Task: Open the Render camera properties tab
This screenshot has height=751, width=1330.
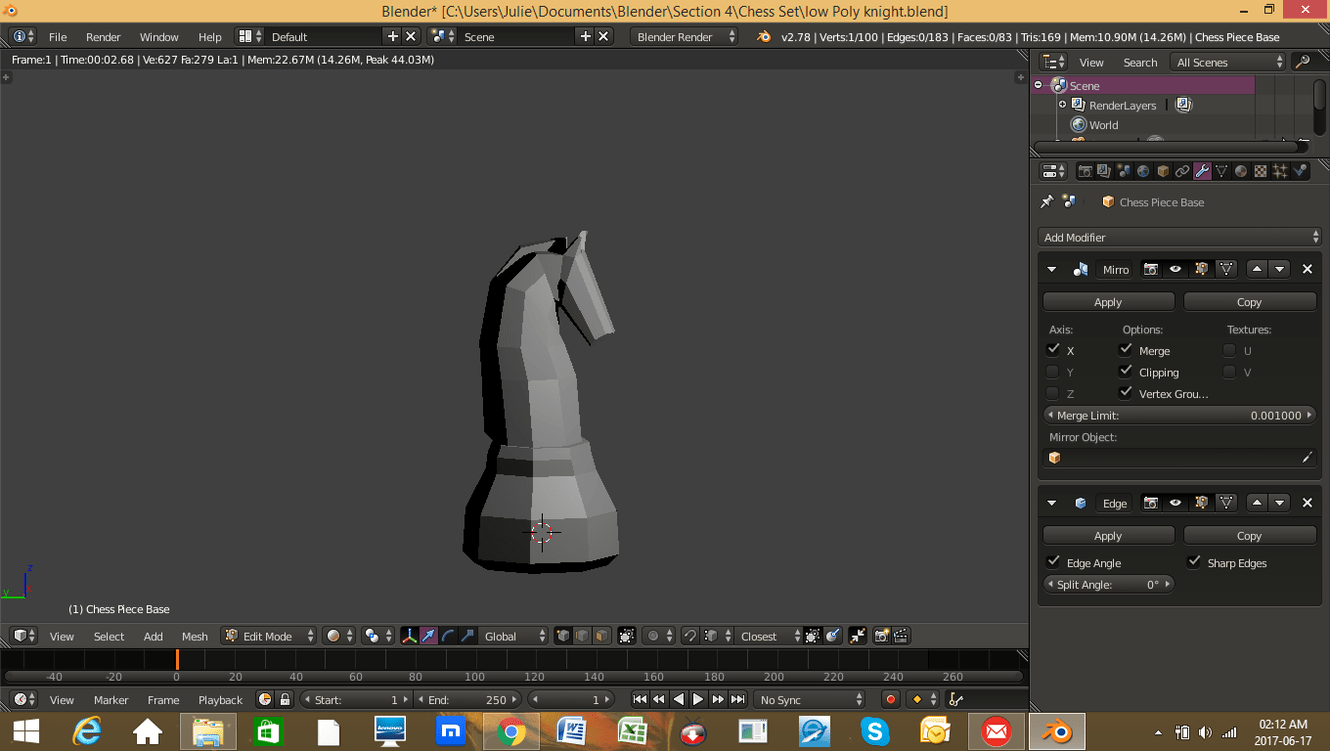Action: [x=1085, y=171]
